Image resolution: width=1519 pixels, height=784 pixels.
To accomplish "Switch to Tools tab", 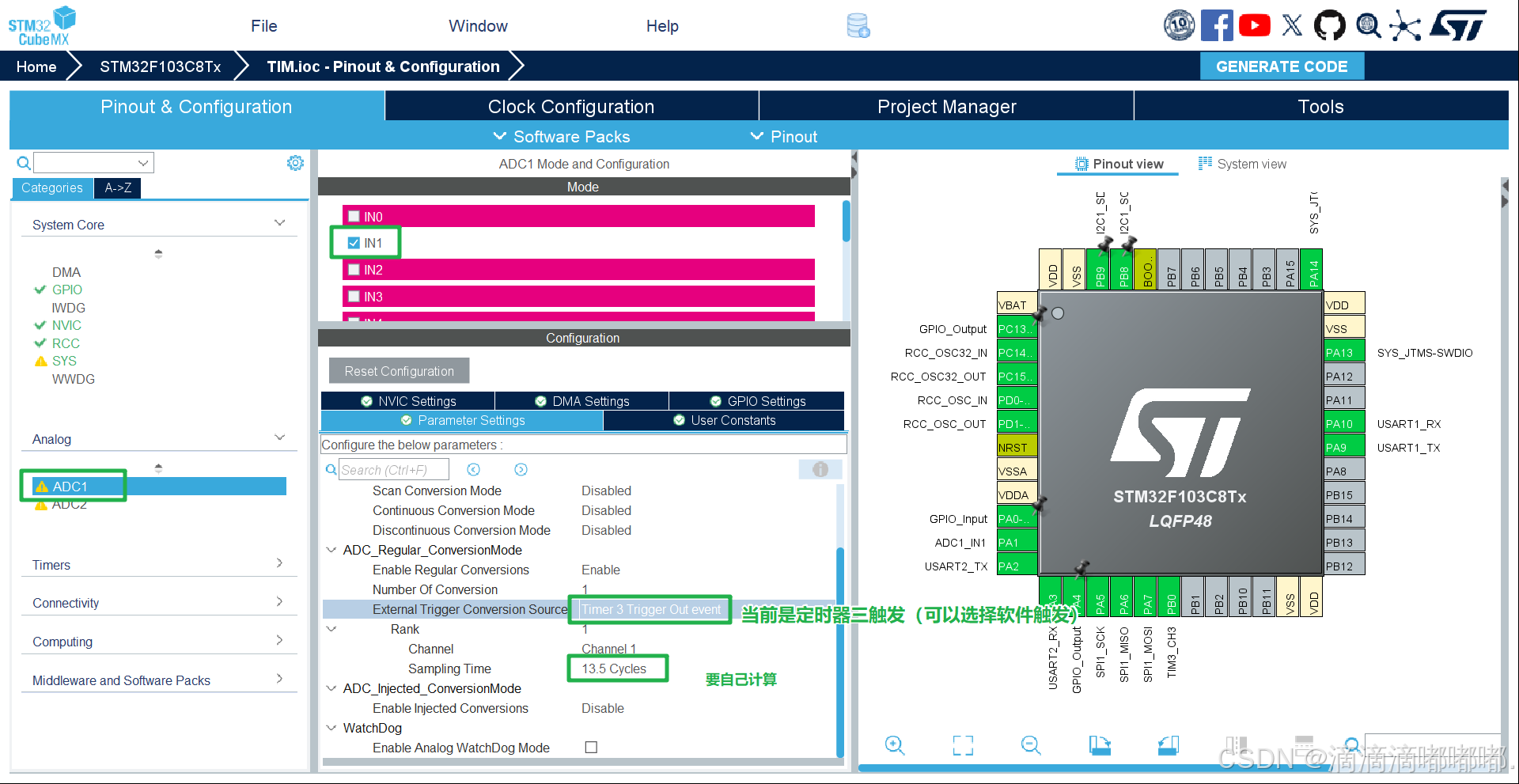I will [x=1321, y=106].
